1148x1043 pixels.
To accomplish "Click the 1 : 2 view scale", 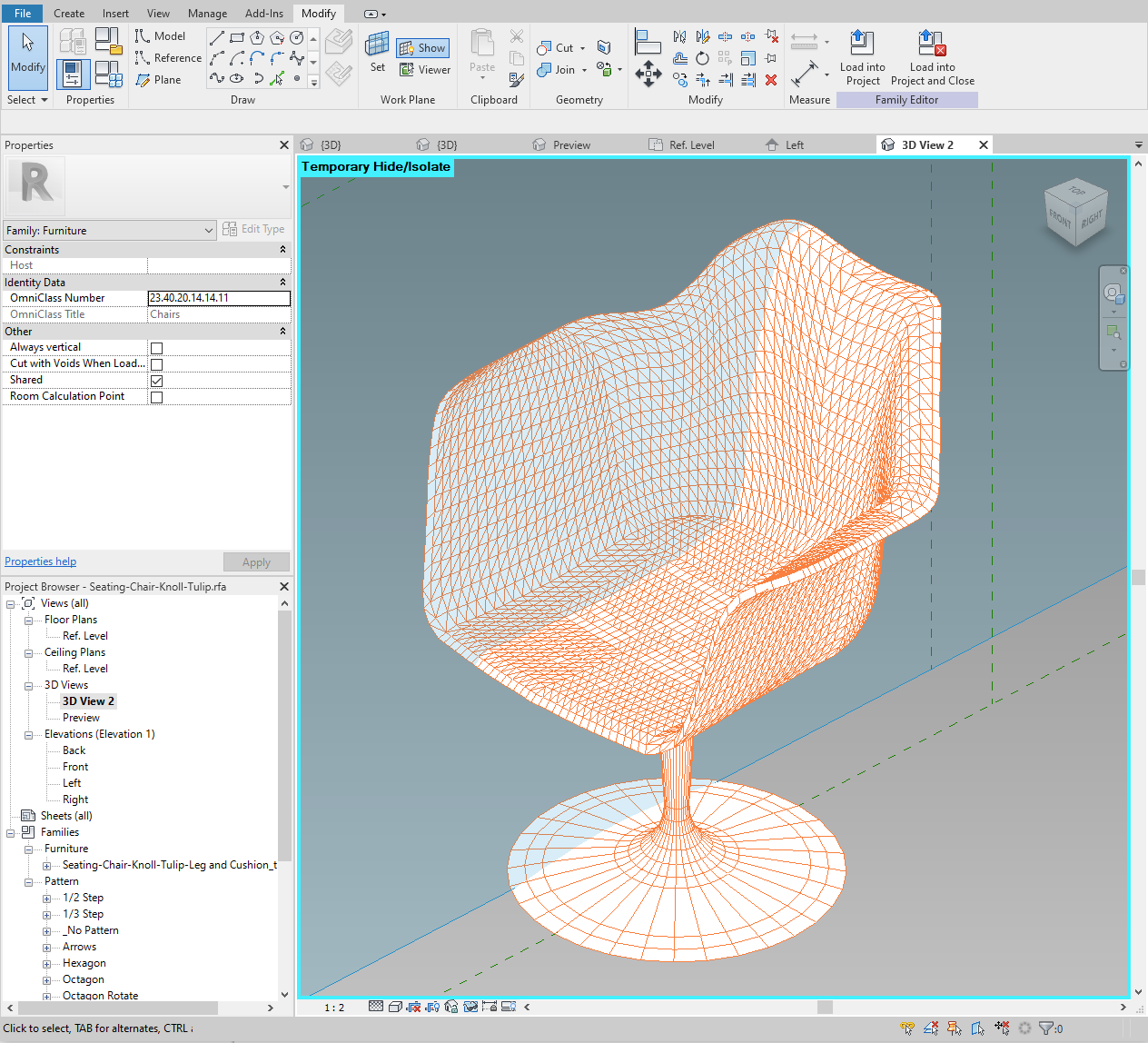I will point(334,1007).
